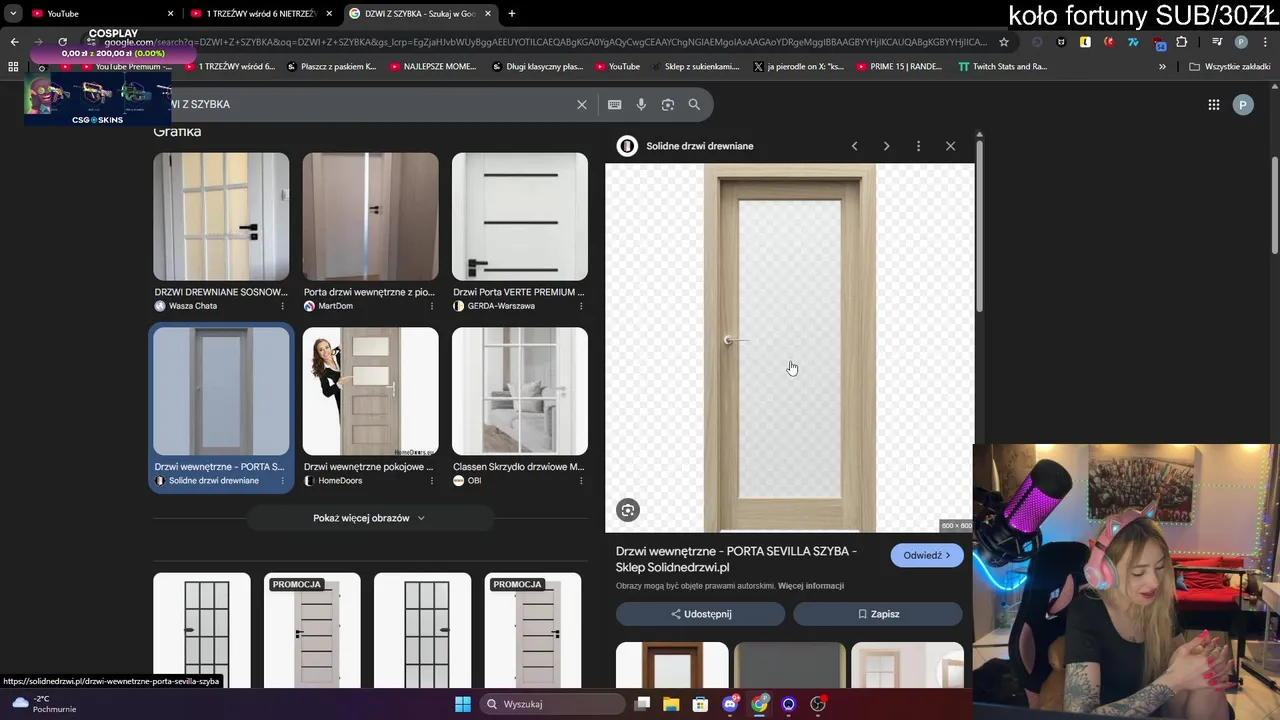
Task: Bookmark this page with the star icon
Action: pyautogui.click(x=1004, y=42)
